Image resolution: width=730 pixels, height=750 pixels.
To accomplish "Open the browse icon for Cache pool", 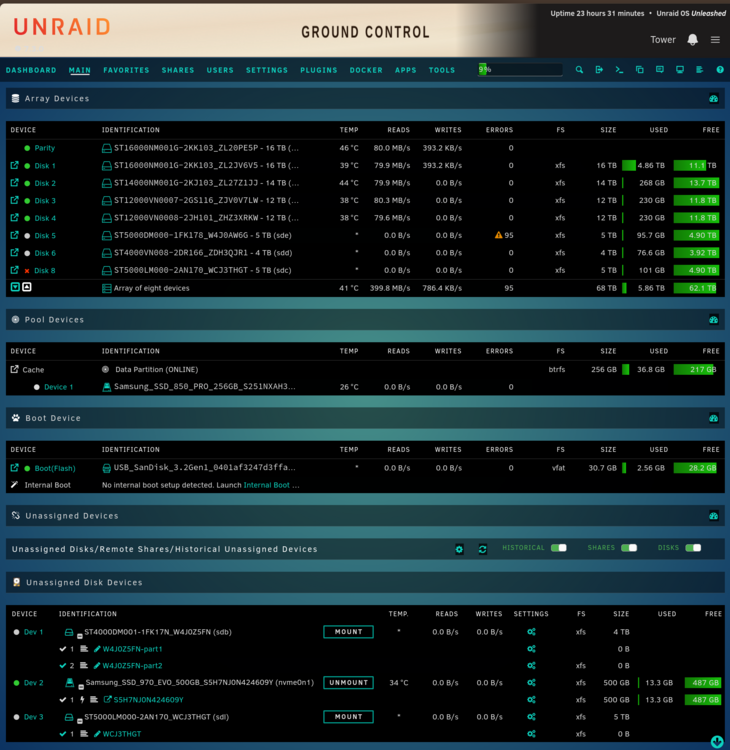I will 14,369.
